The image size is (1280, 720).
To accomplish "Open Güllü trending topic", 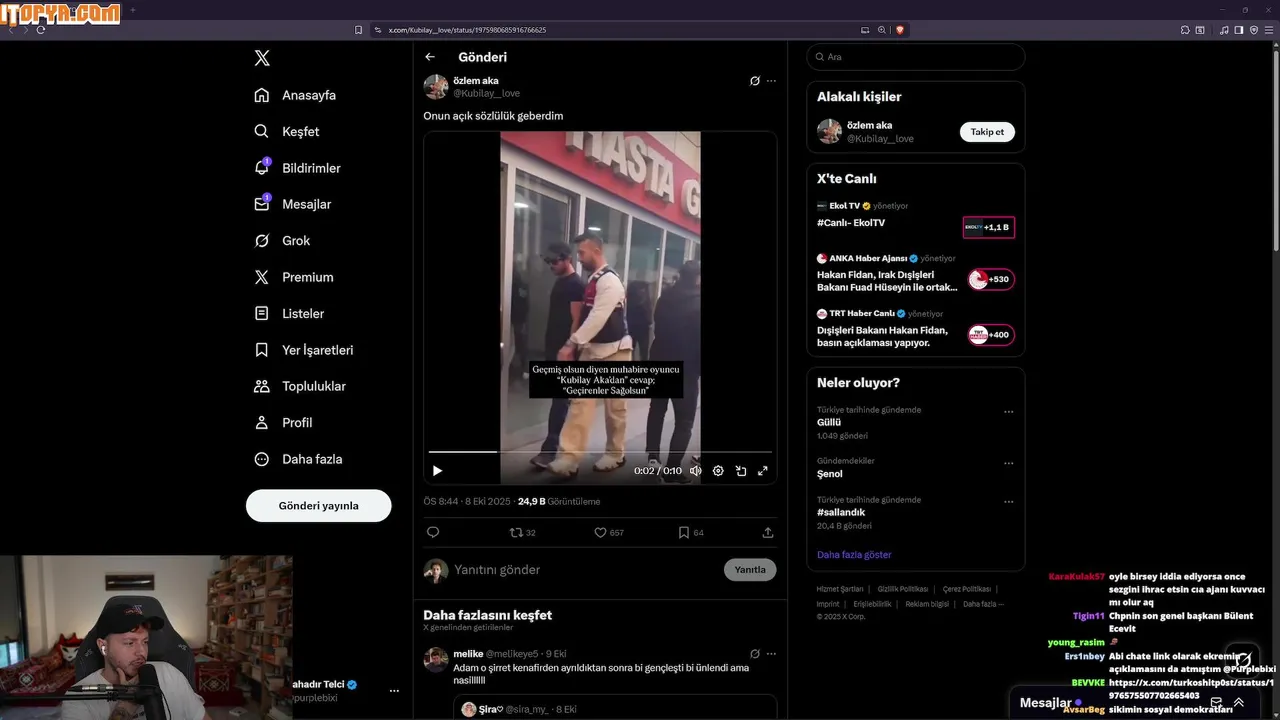I will pyautogui.click(x=829, y=423).
